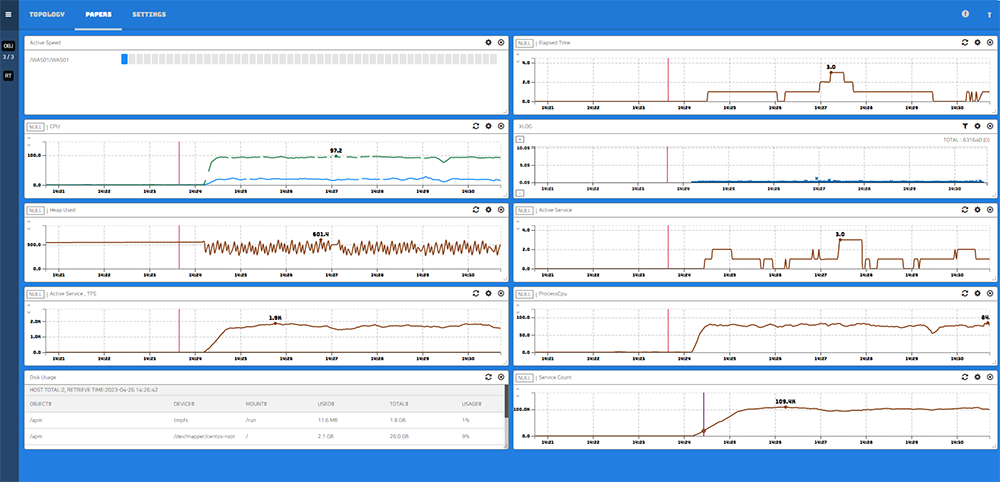This screenshot has height=482, width=1000.
Task: Close the Active Service, TPS panel
Action: click(501, 293)
